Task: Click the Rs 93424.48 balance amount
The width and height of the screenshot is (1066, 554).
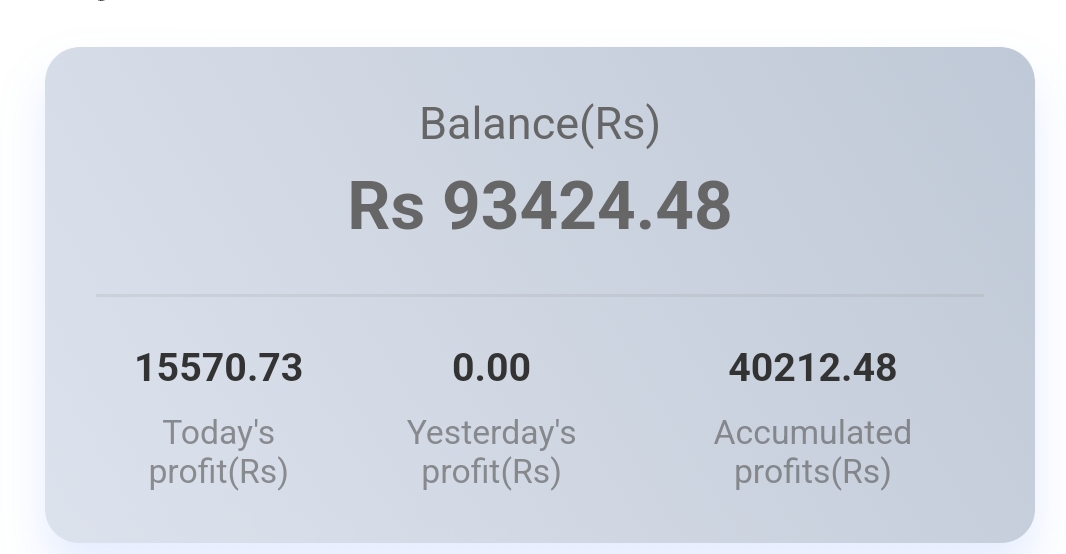Action: 539,207
